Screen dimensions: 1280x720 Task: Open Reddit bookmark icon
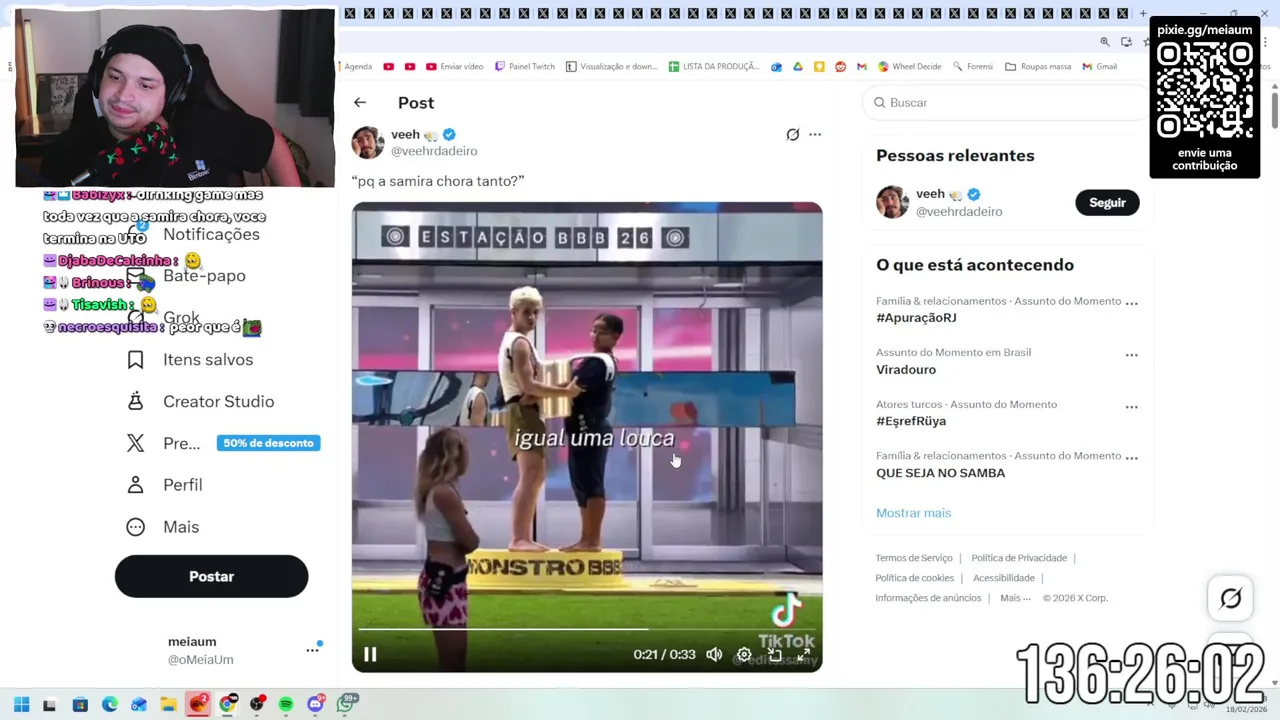[x=840, y=66]
